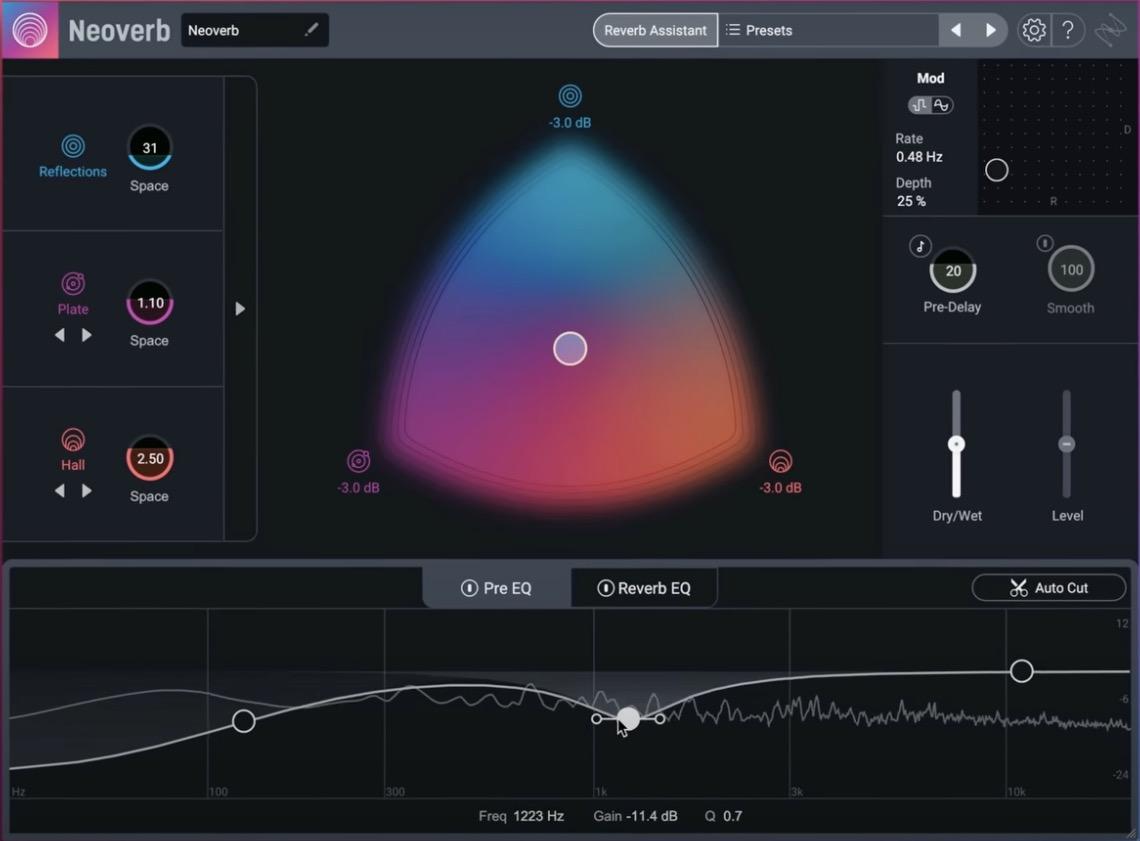
Task: Switch to Reverb EQ tab
Action: pos(644,588)
